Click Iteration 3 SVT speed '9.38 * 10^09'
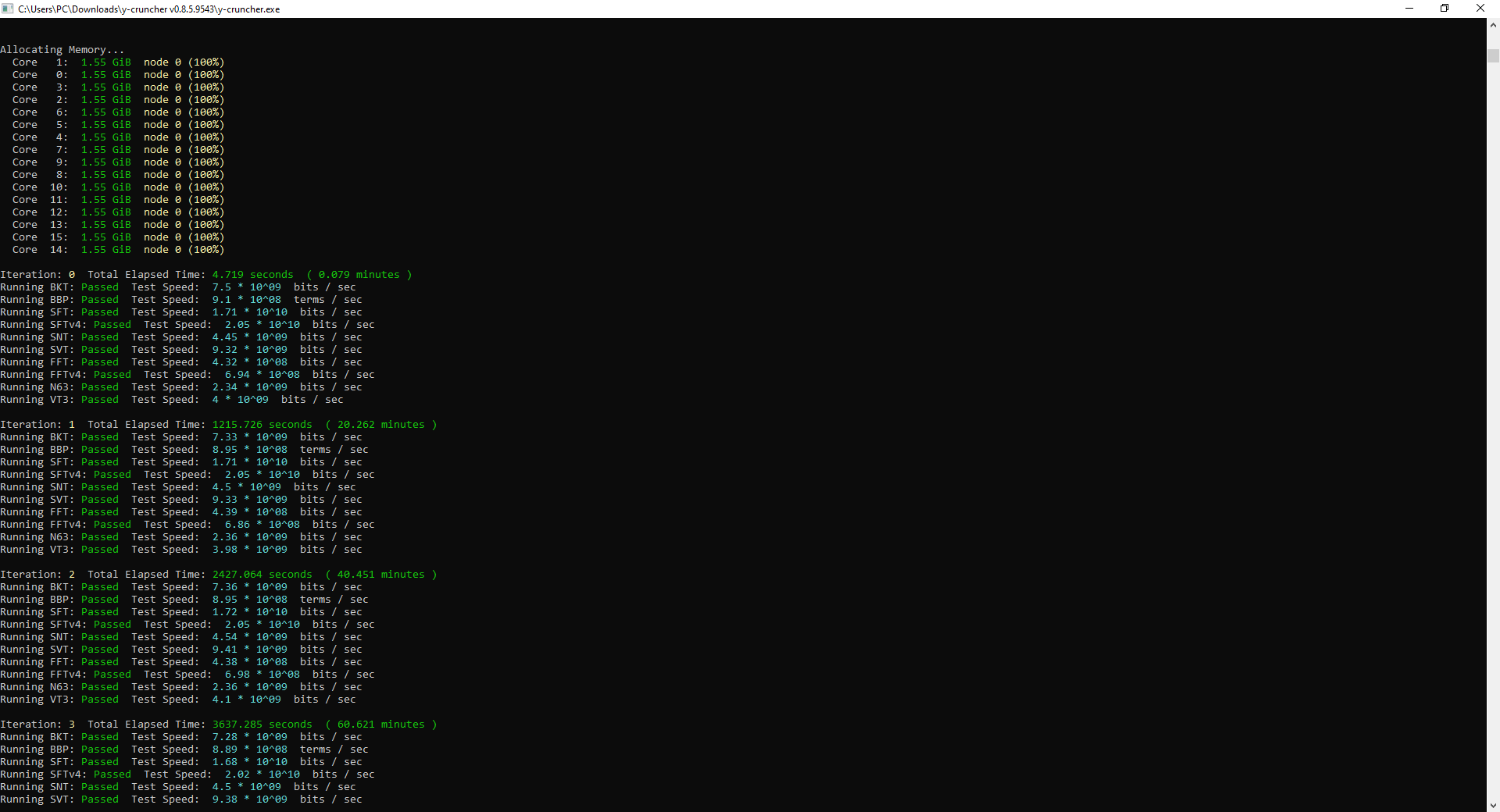Image resolution: width=1500 pixels, height=812 pixels. pos(250,800)
